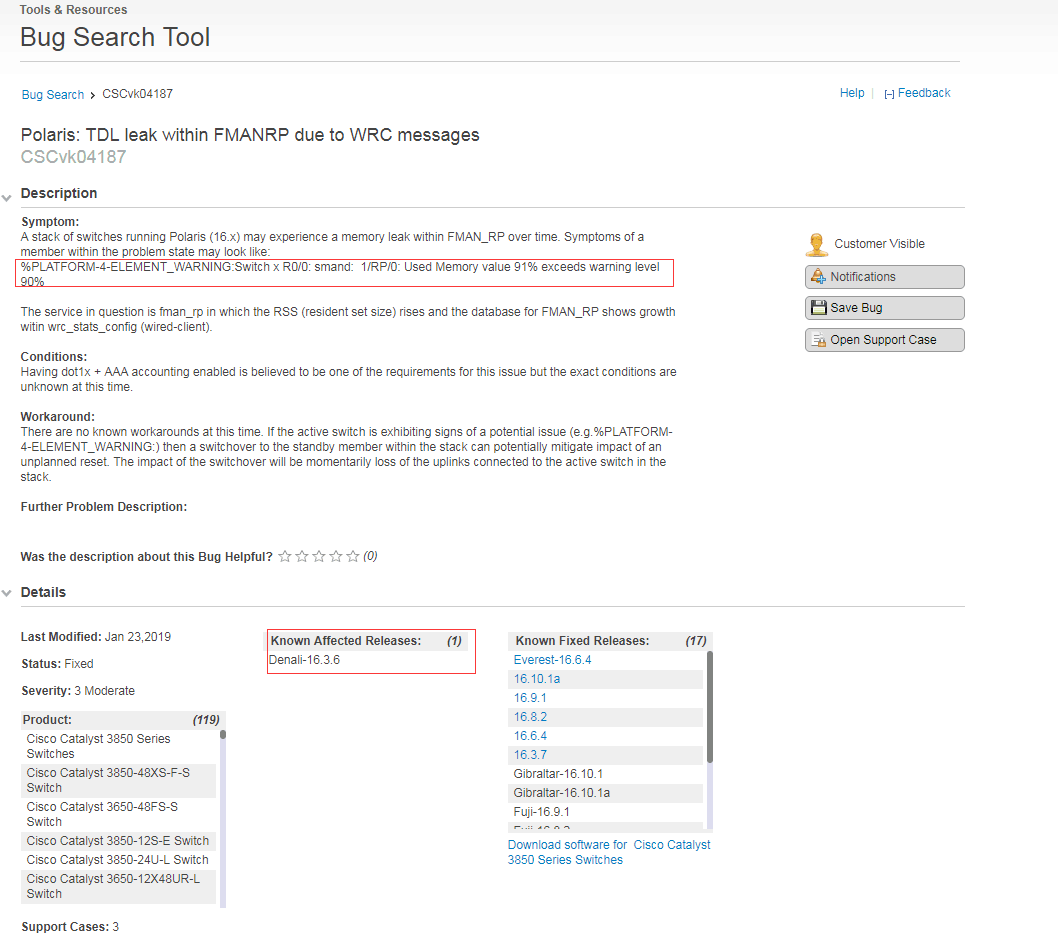The image size is (1058, 947).
Task: Click the Save Bug floppy disk icon
Action: [818, 308]
